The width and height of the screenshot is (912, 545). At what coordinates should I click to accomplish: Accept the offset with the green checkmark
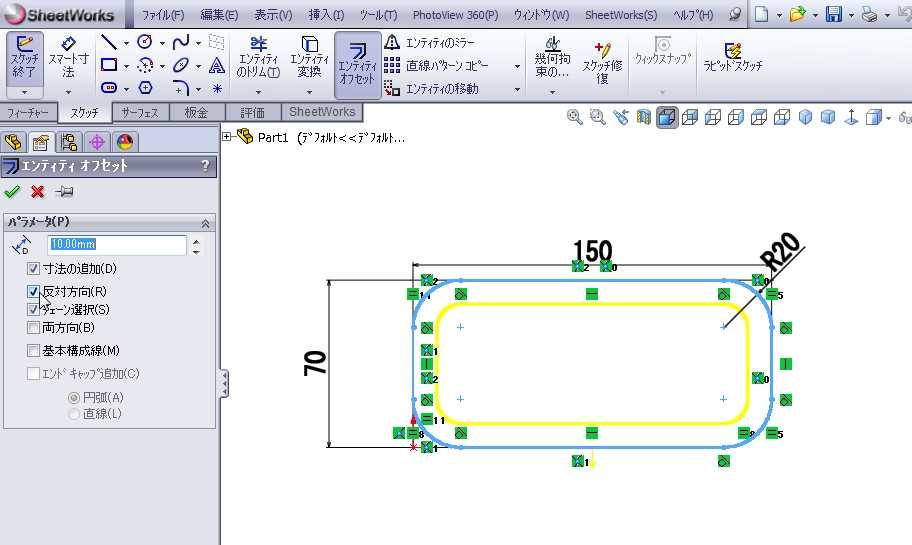point(12,192)
